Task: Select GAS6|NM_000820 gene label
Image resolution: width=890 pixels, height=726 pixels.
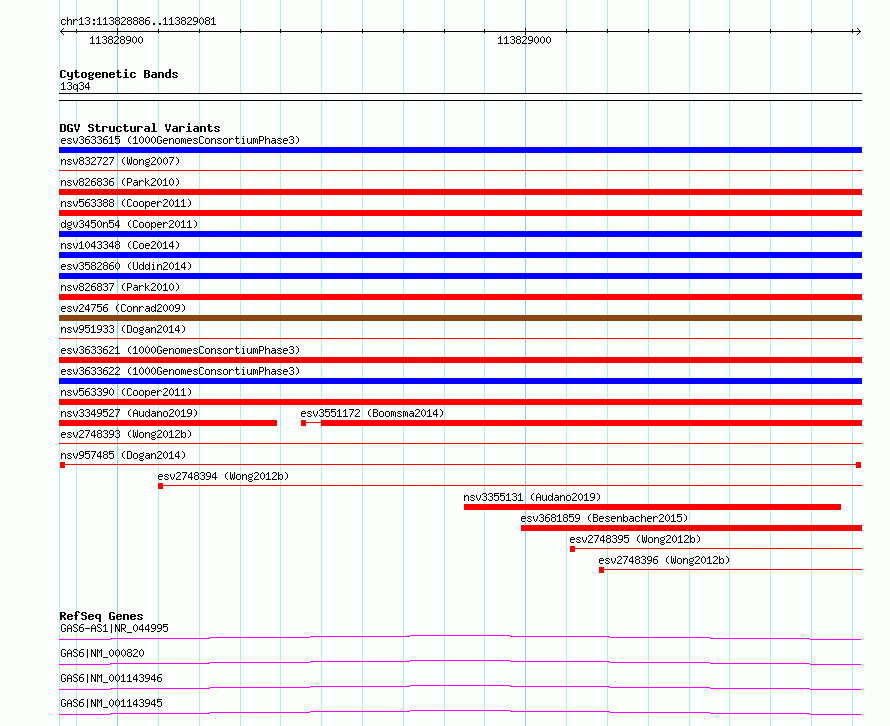Action: point(102,653)
